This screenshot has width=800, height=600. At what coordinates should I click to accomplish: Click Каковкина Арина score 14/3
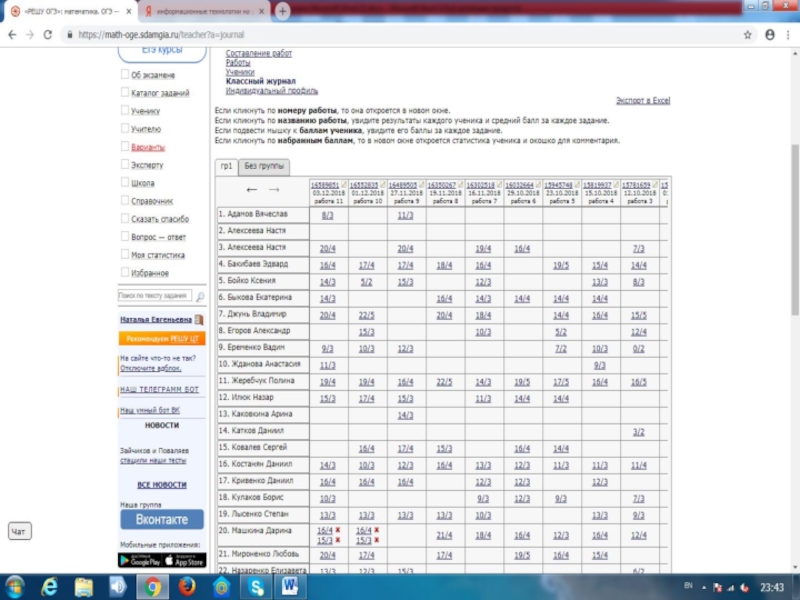[x=405, y=415]
